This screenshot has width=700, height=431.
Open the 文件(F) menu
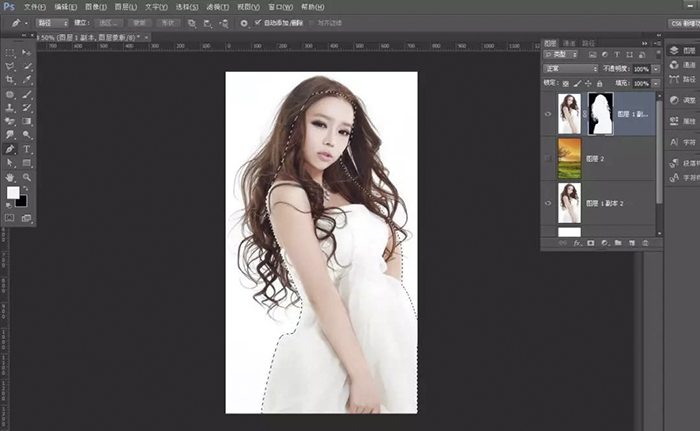(x=35, y=6)
